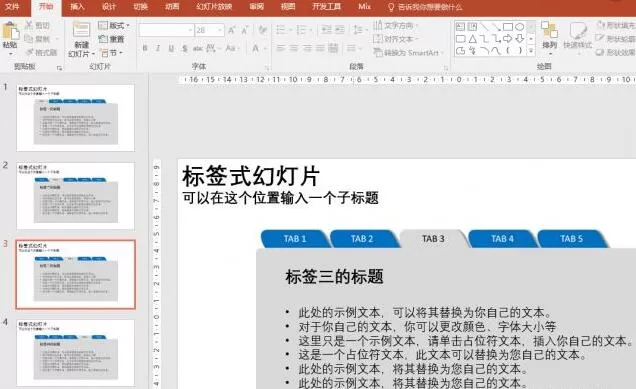The width and height of the screenshot is (636, 389).
Task: Click the 重置 reset slide button
Action: (x=112, y=39)
